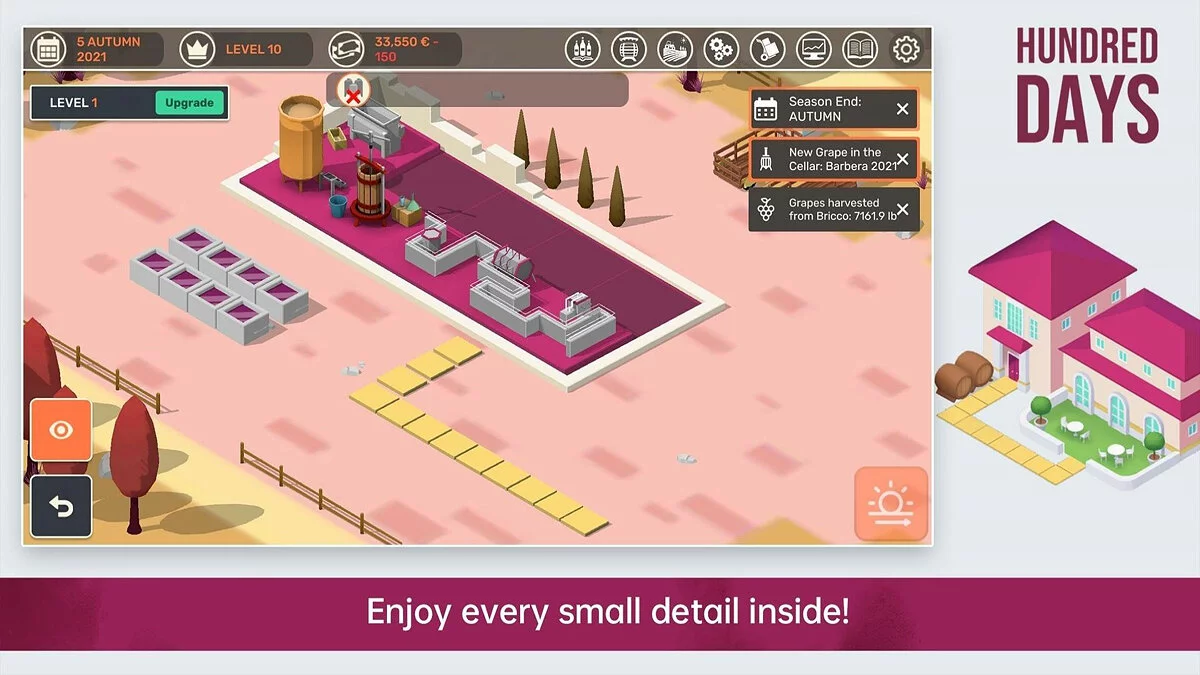Image resolution: width=1200 pixels, height=675 pixels.
Task: Open the settings gear icon
Action: point(906,48)
